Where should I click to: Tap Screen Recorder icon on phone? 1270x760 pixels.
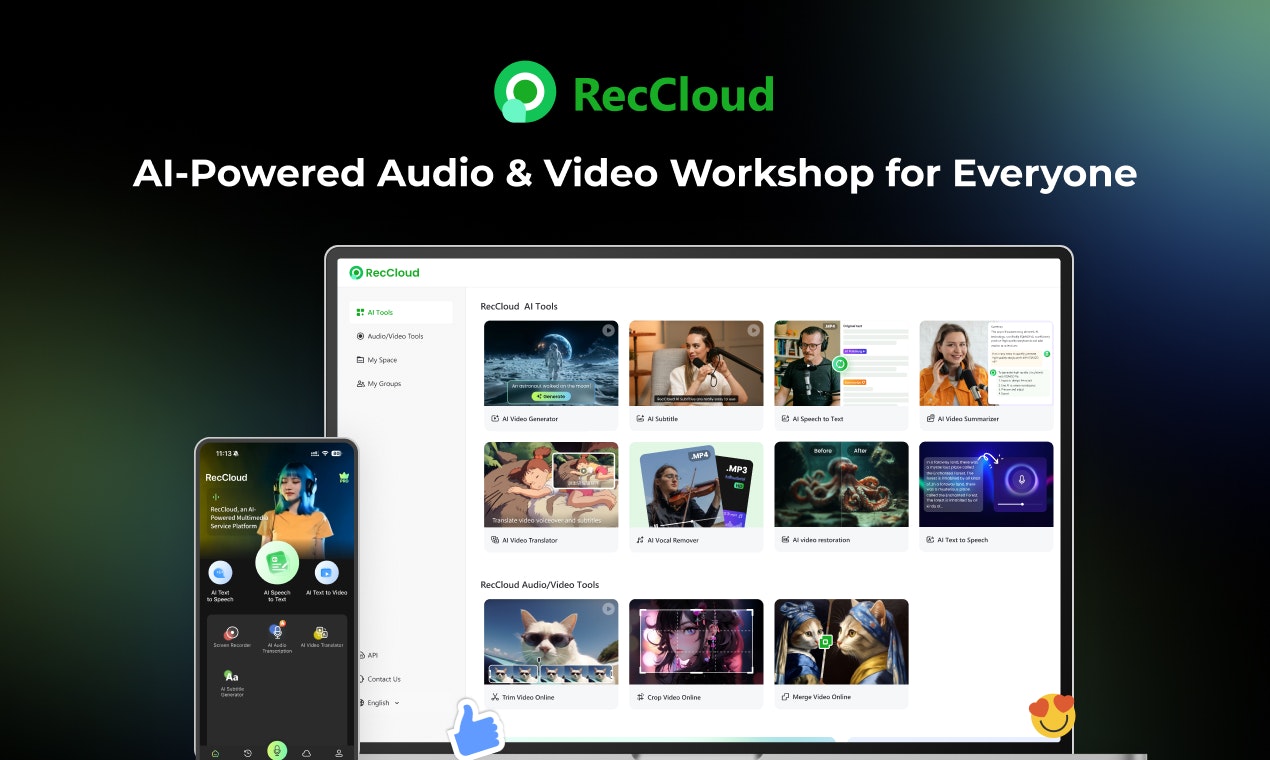231,632
